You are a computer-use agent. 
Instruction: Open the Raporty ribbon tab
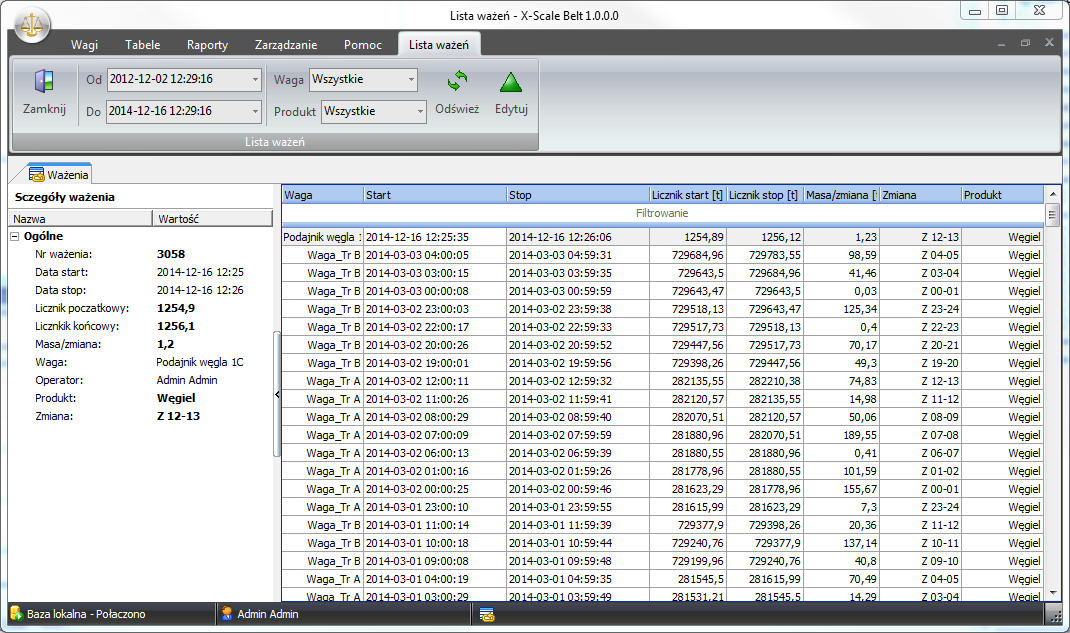pyautogui.click(x=207, y=45)
